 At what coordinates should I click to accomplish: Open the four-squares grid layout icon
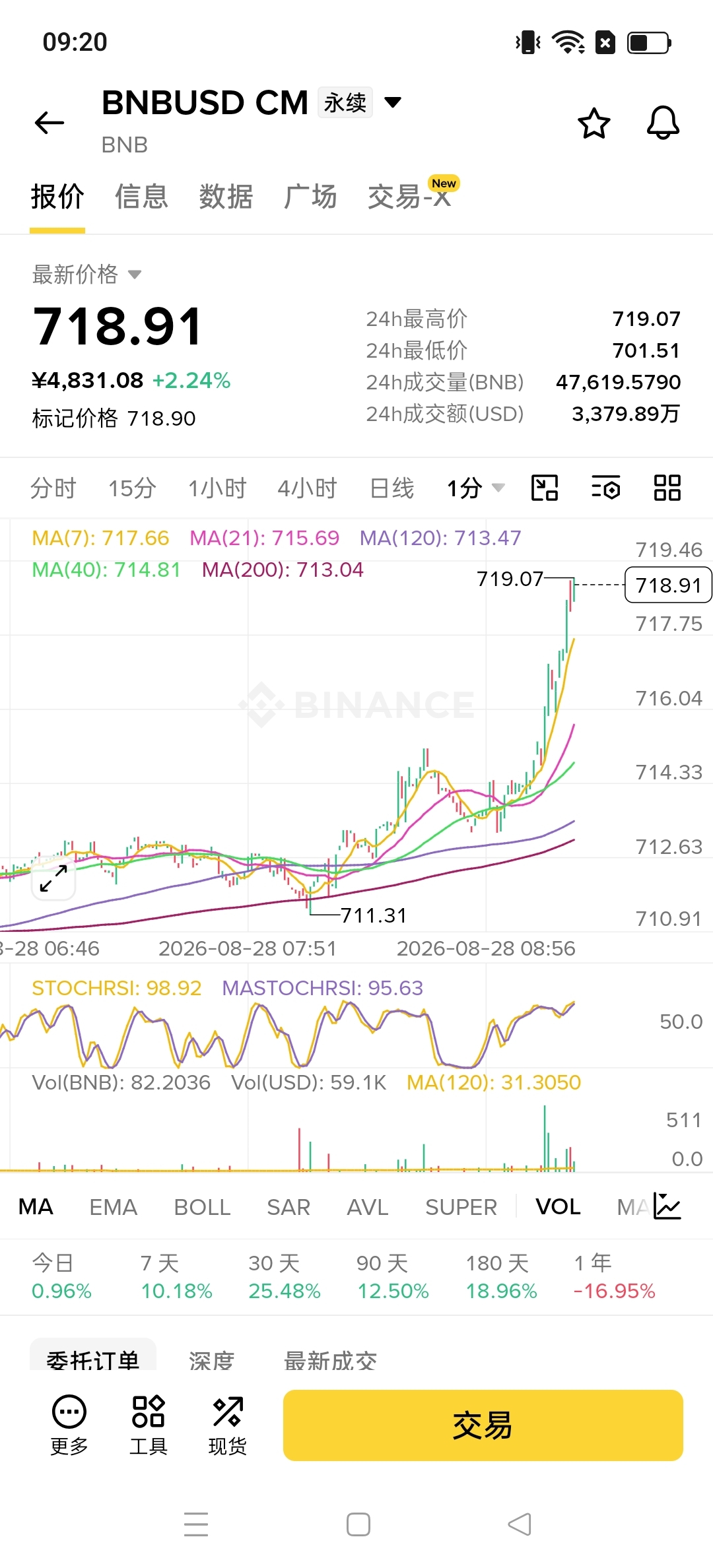667,488
